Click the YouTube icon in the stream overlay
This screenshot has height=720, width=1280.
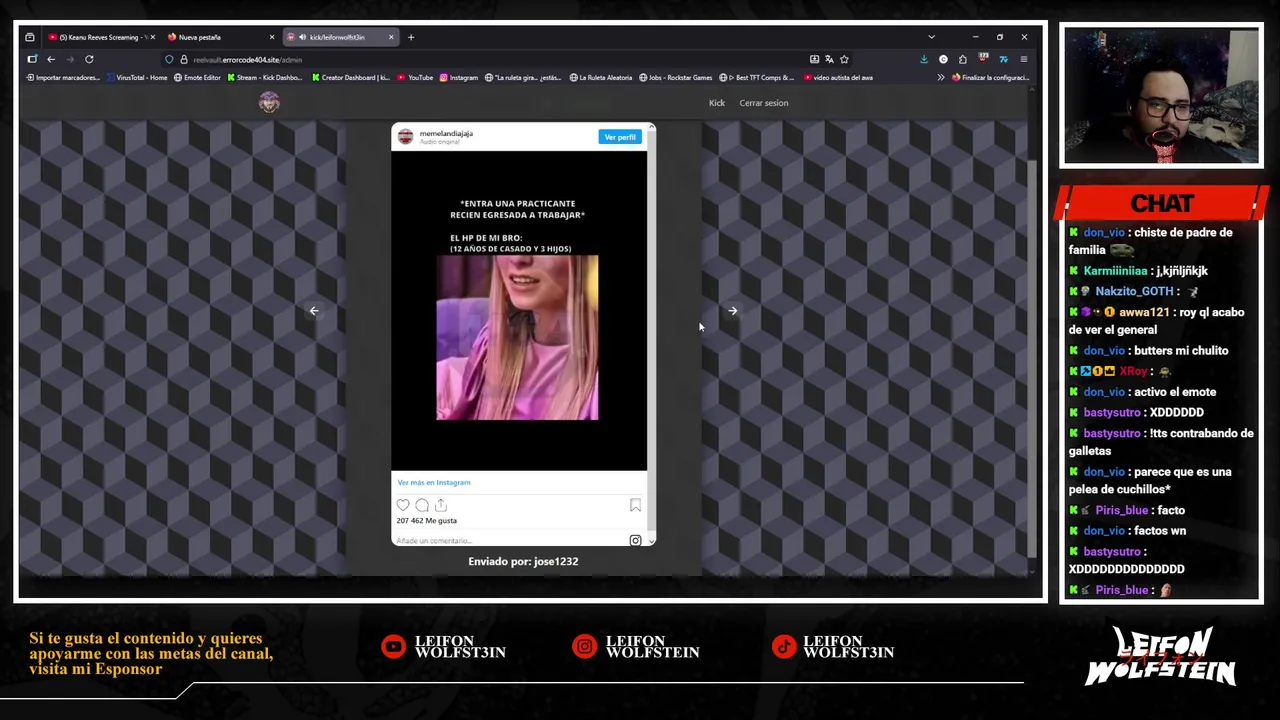pos(393,647)
